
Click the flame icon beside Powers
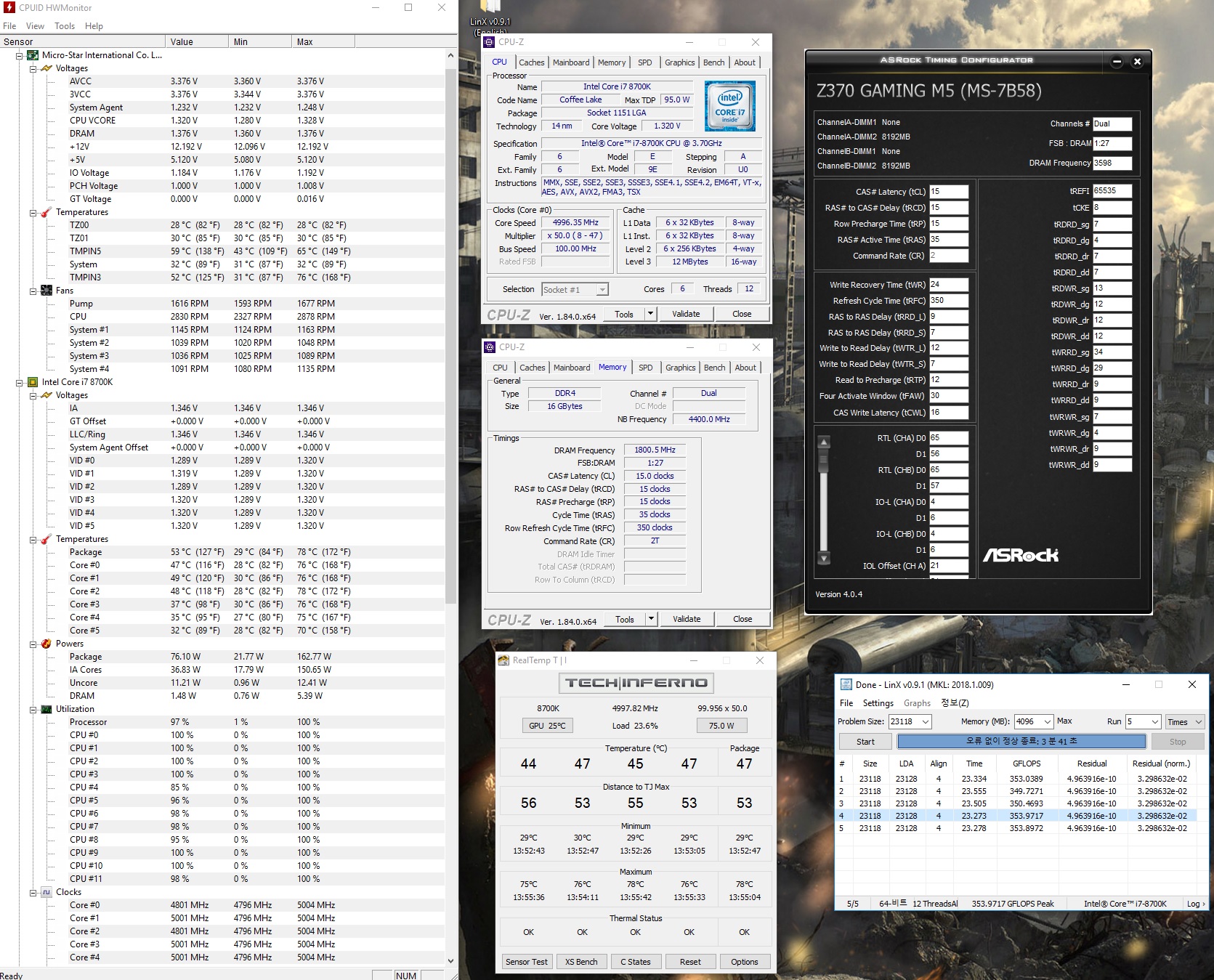click(46, 644)
